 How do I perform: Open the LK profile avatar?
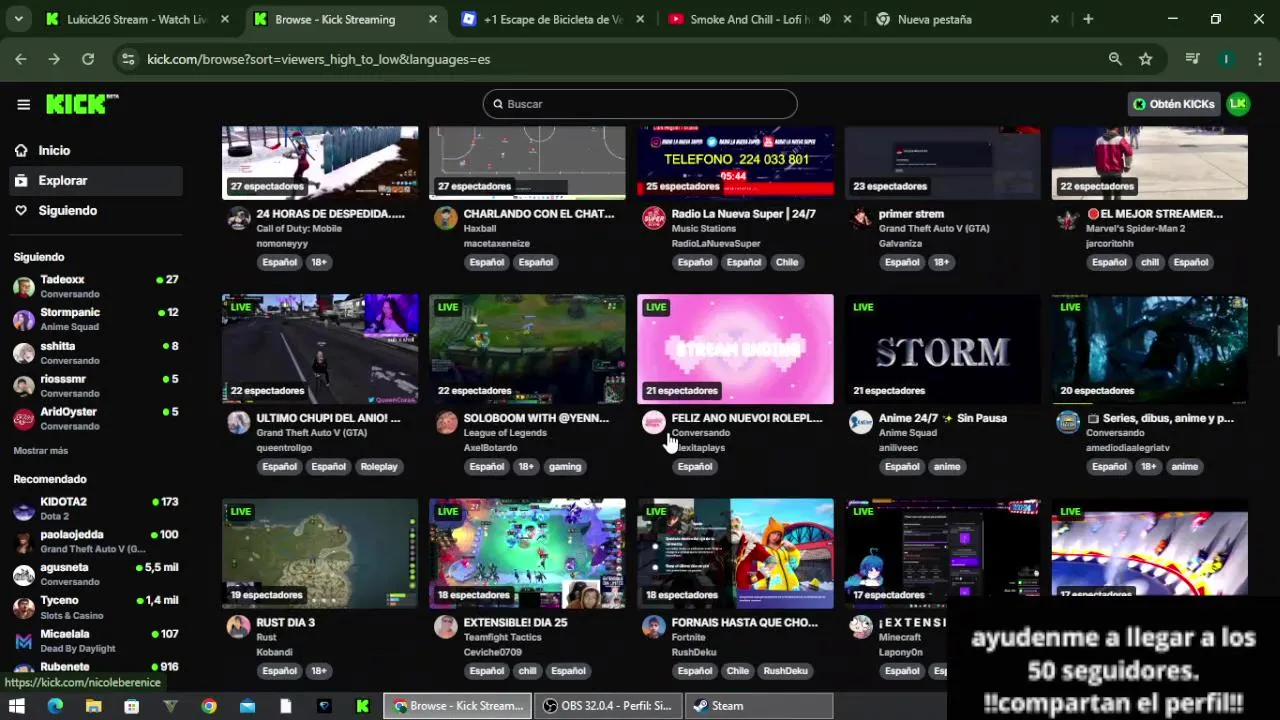coord(1238,104)
